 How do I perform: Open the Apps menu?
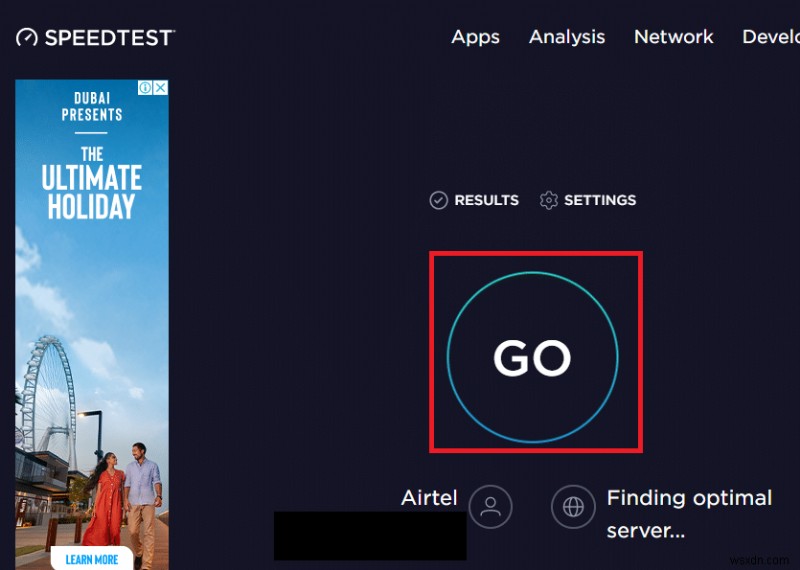click(x=475, y=37)
